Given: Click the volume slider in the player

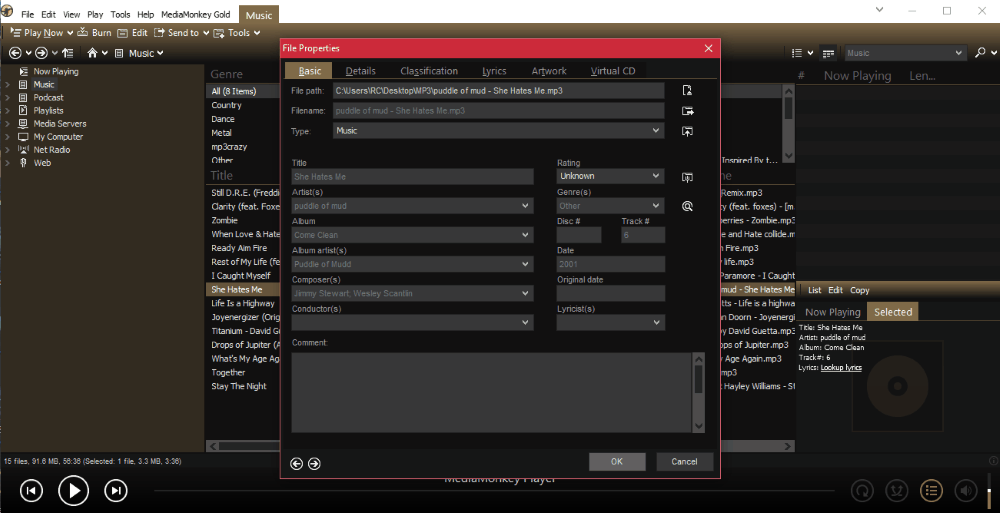Looking at the screenshot, I should [x=990, y=489].
